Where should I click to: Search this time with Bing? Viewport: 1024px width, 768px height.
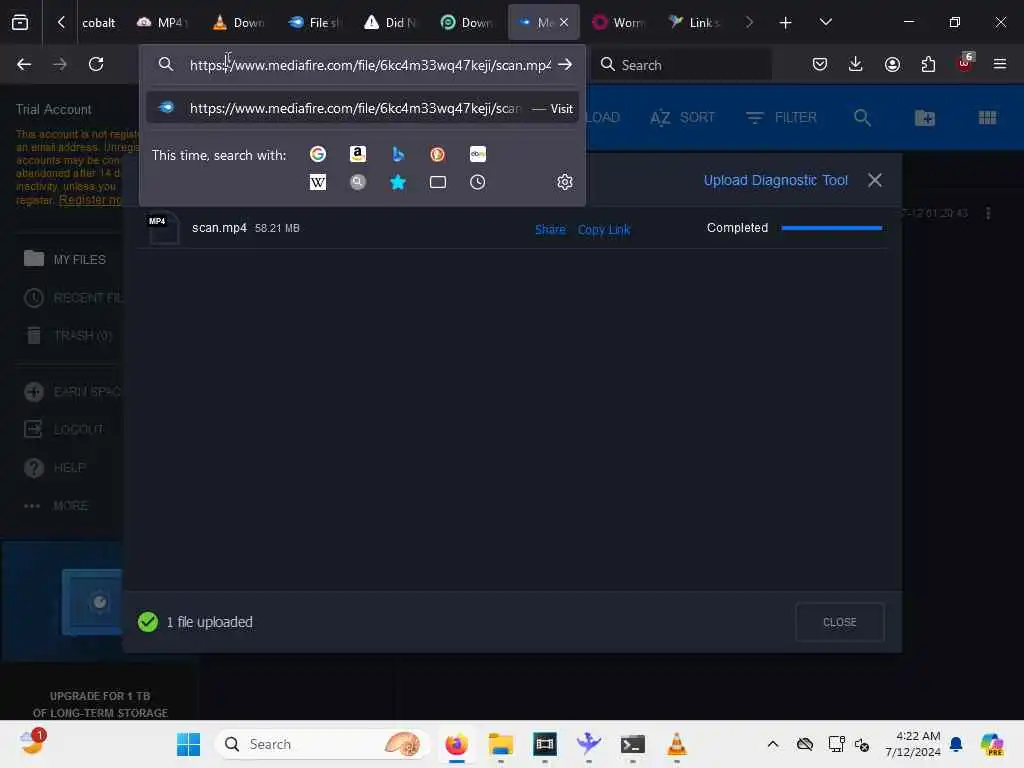pos(398,154)
